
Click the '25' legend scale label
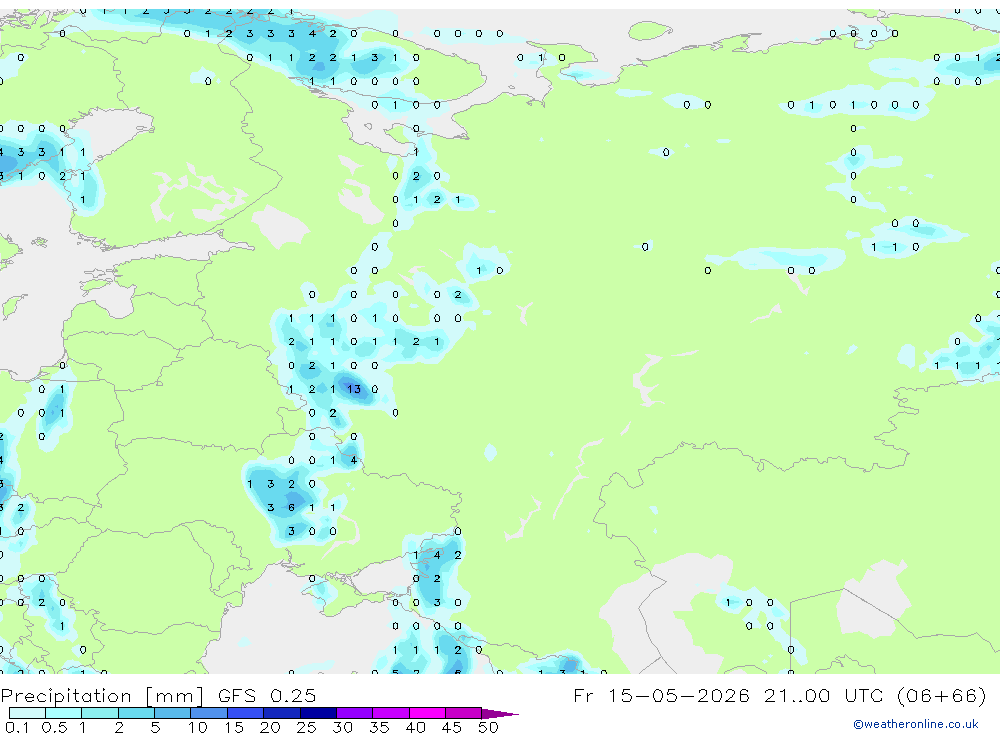(306, 727)
